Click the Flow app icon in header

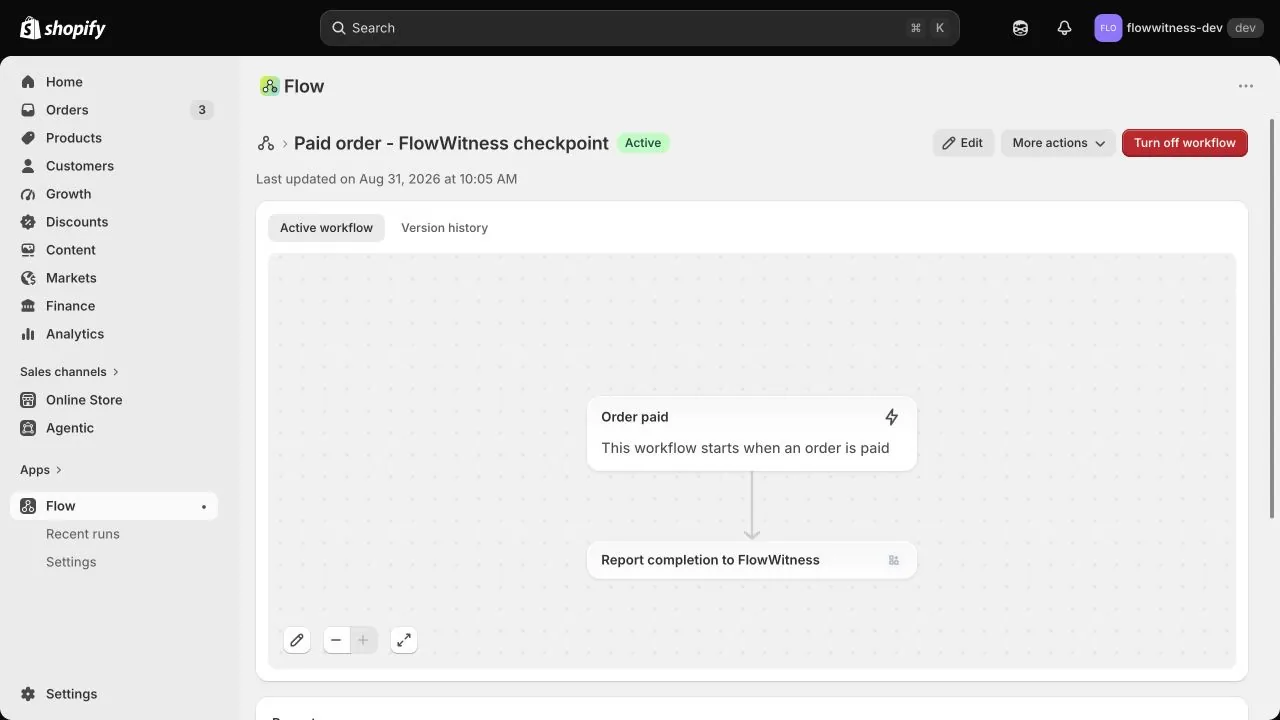click(x=269, y=86)
